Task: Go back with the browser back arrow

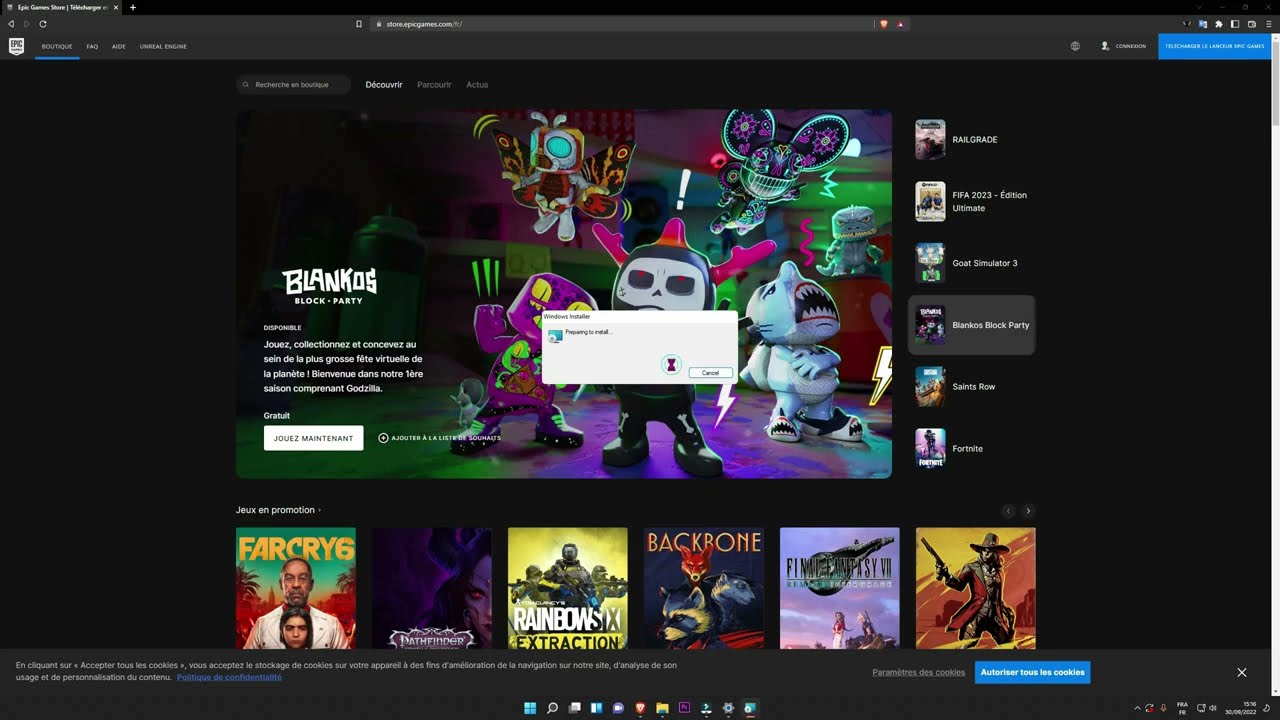Action: (x=11, y=24)
